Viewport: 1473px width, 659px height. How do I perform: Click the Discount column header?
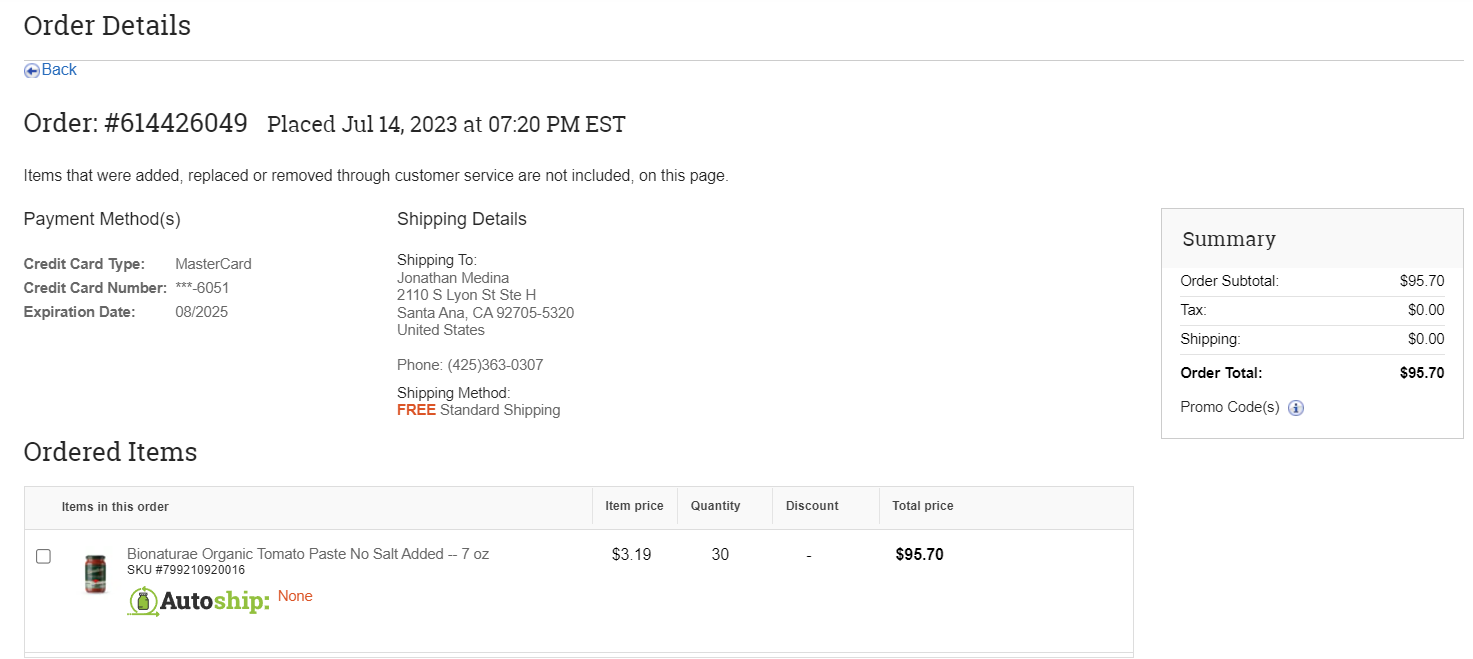812,506
